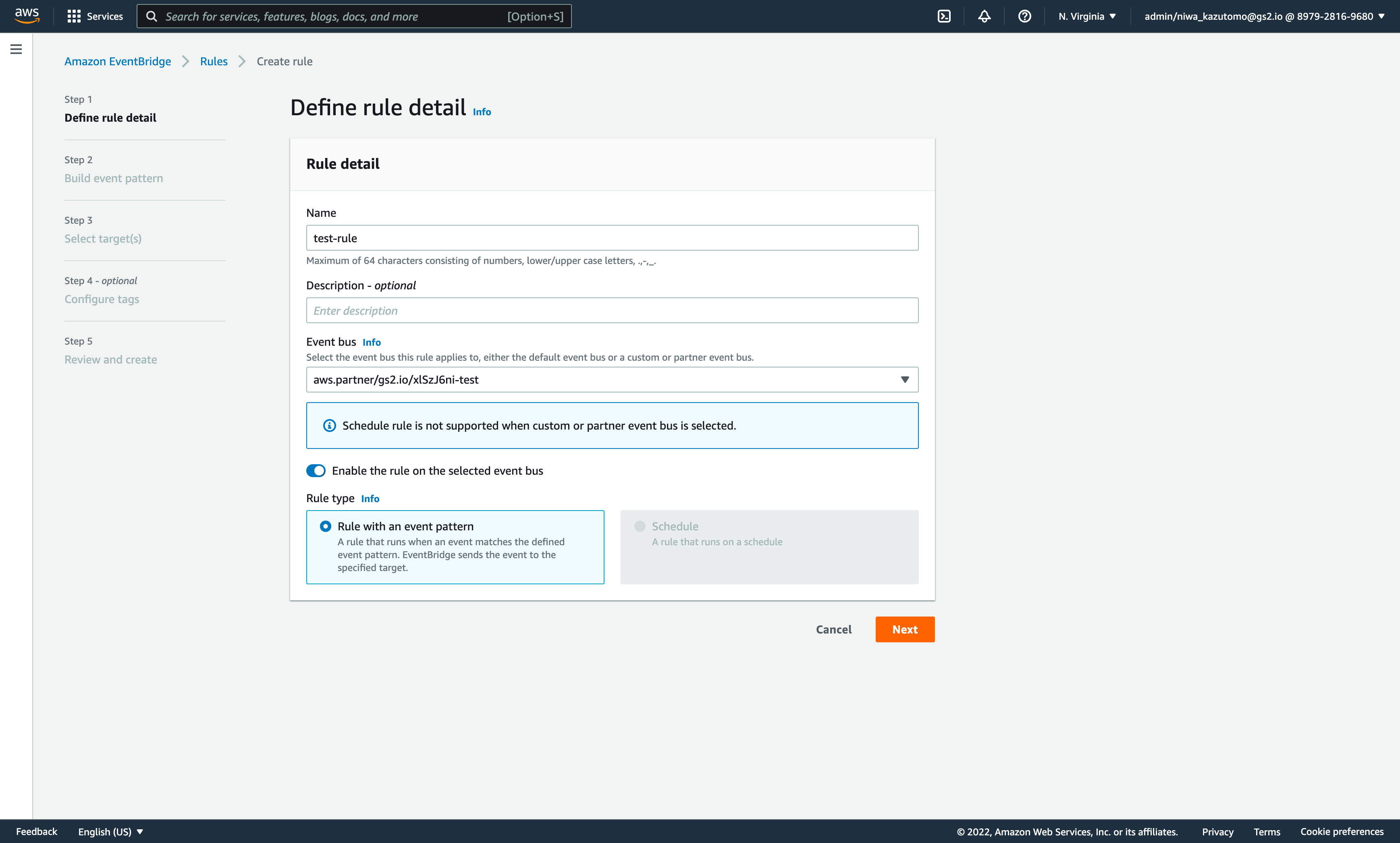
Task: Open the admin account menu
Action: coord(1265,17)
